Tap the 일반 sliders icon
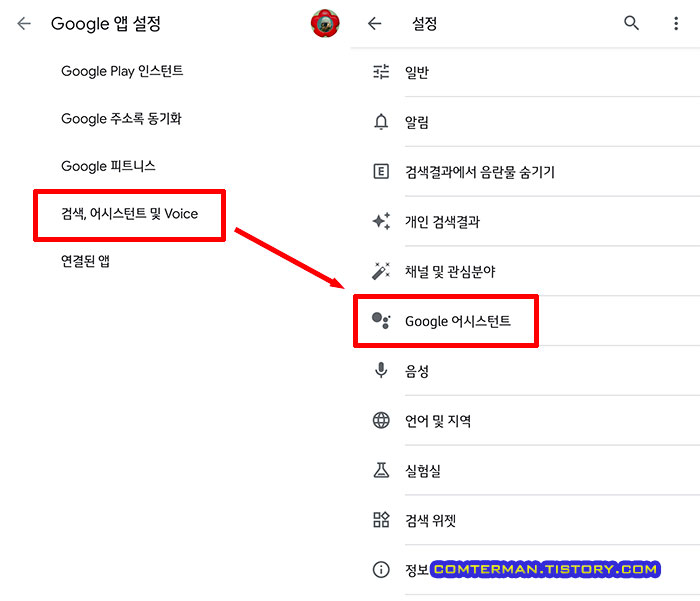The height and width of the screenshot is (601, 700). (x=381, y=71)
